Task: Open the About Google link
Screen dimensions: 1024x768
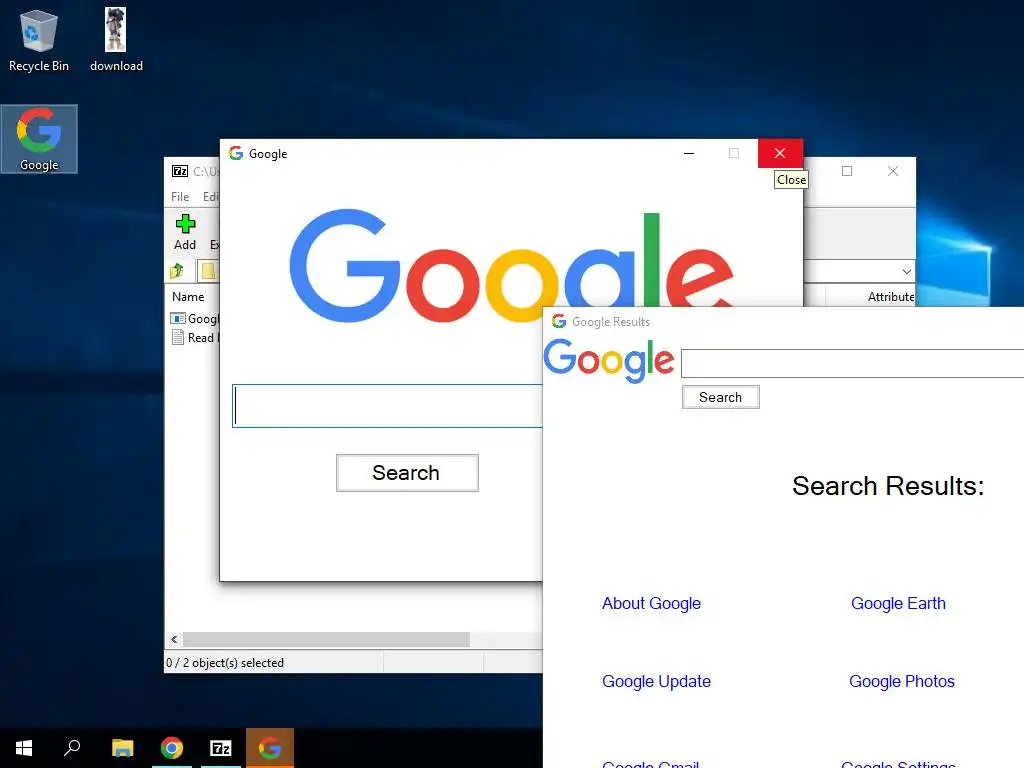Action: click(x=651, y=603)
